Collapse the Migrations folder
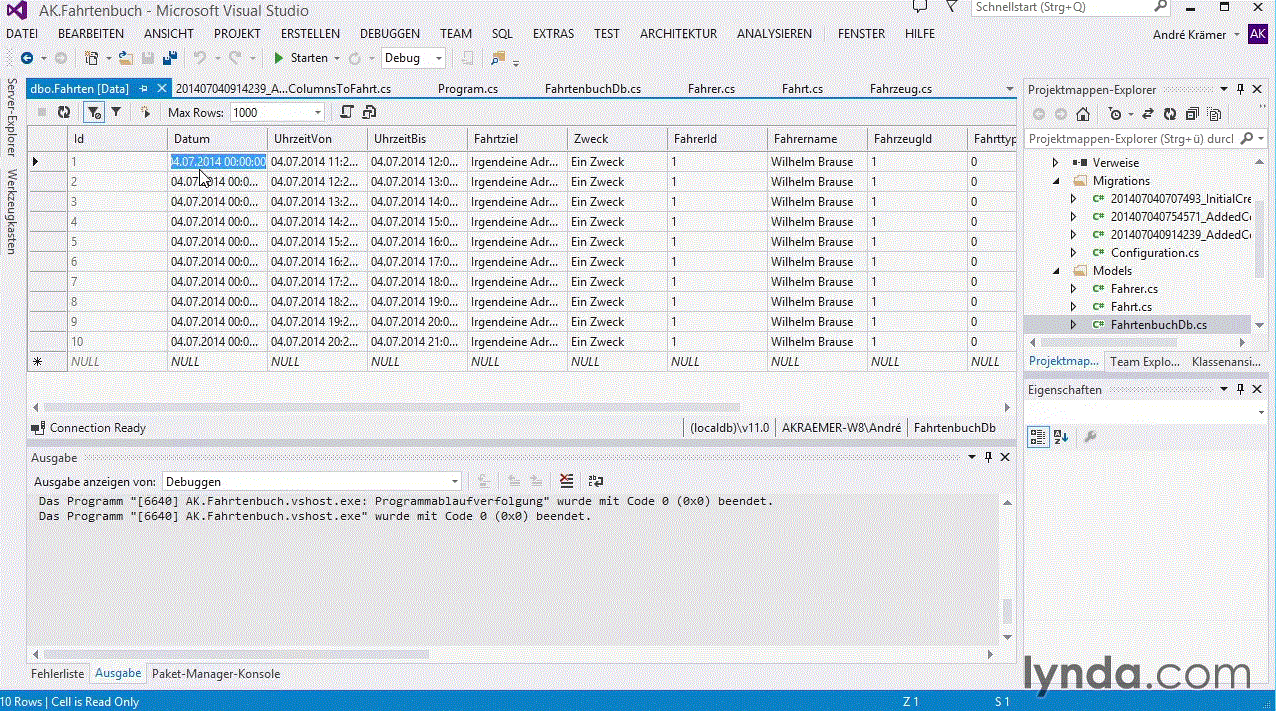Screen dimensions: 1276x711 point(1055,181)
